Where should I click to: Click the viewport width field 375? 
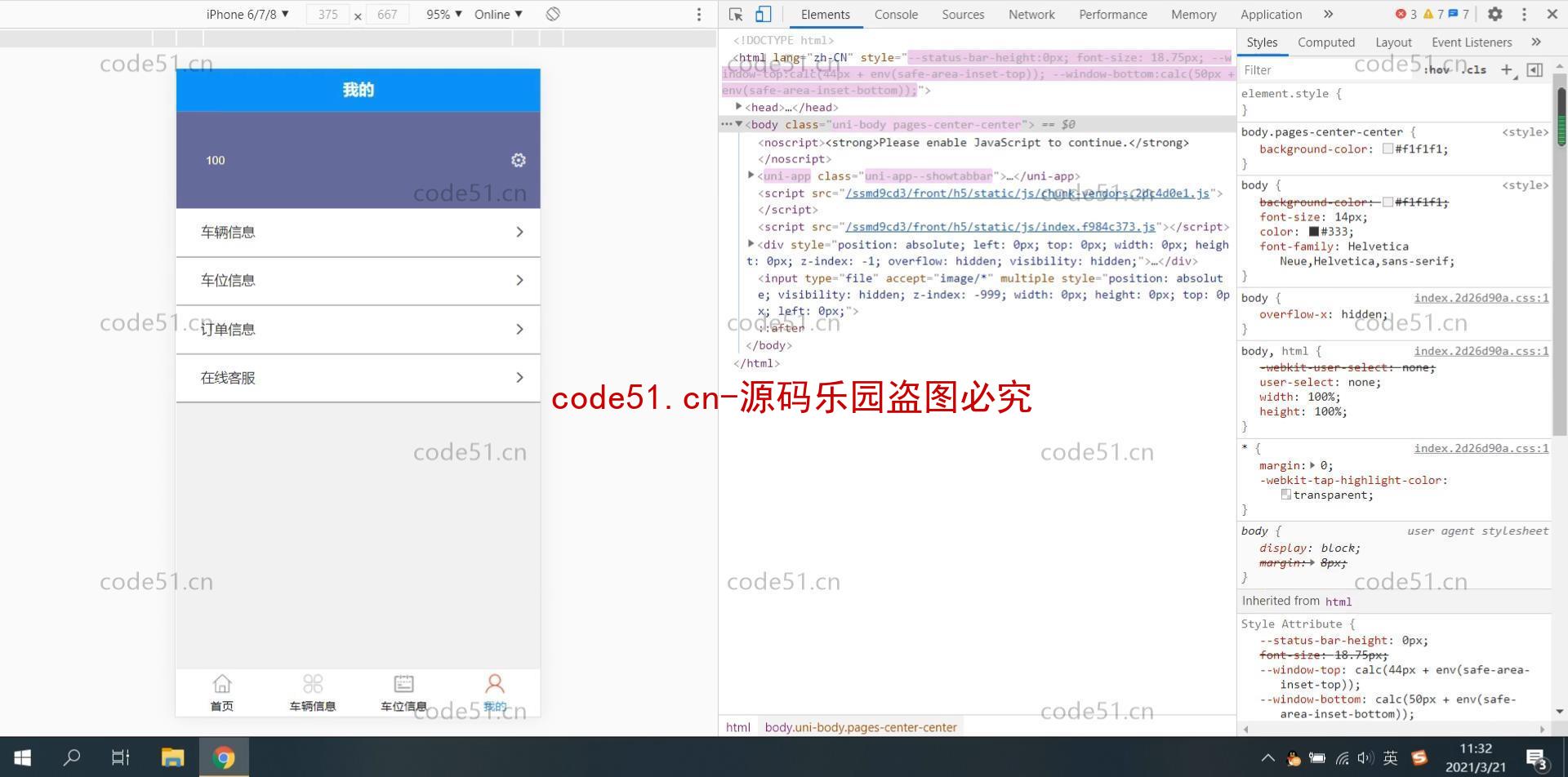pyautogui.click(x=327, y=14)
